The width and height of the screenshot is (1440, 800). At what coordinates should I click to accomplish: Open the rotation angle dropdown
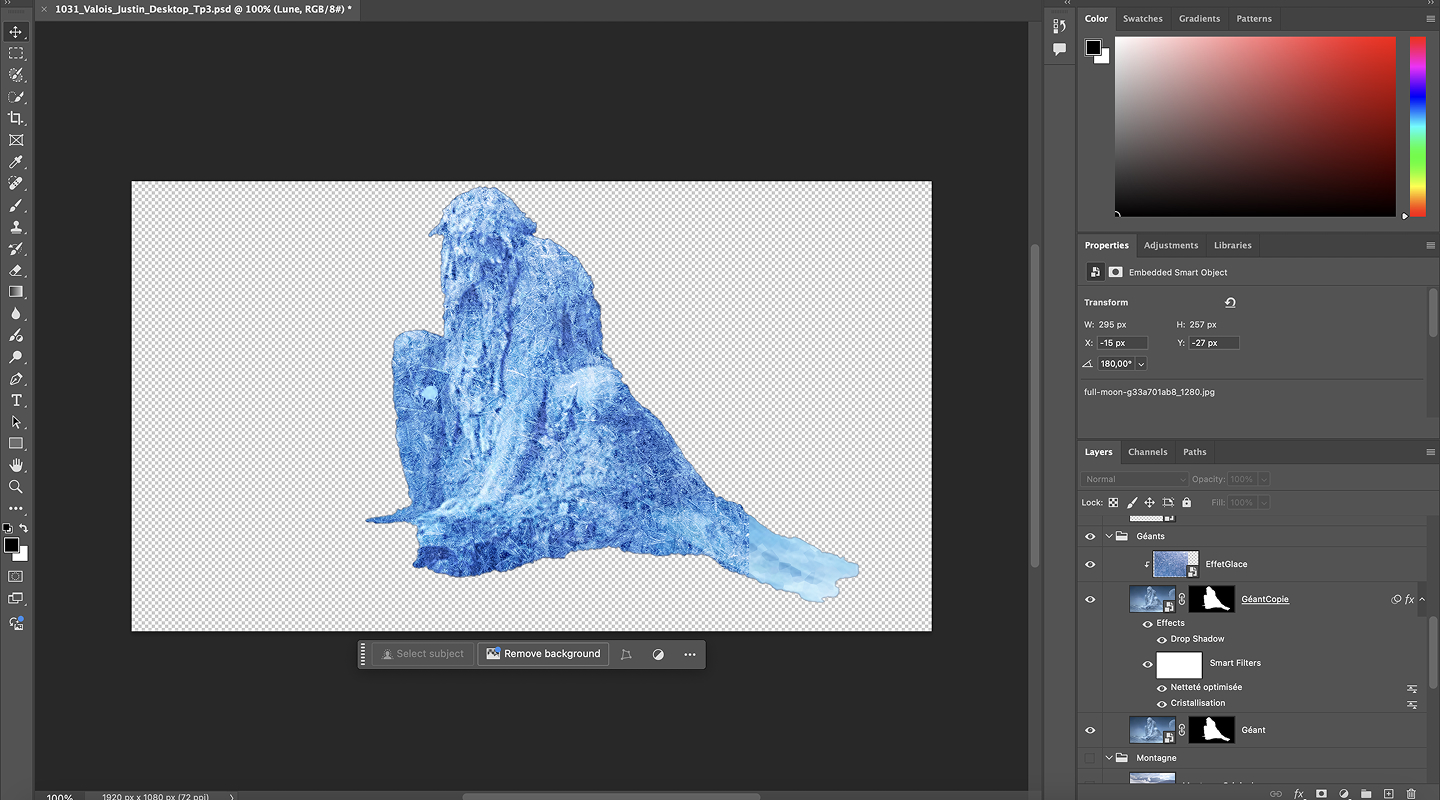[1141, 364]
